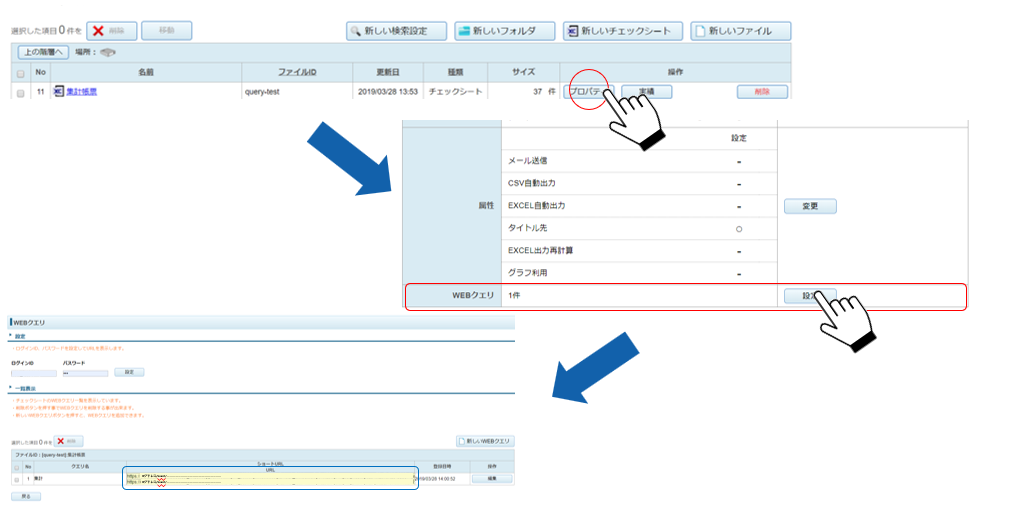1012x514 pixels.
Task: Click the 変更 button for 属性
Action: click(810, 206)
